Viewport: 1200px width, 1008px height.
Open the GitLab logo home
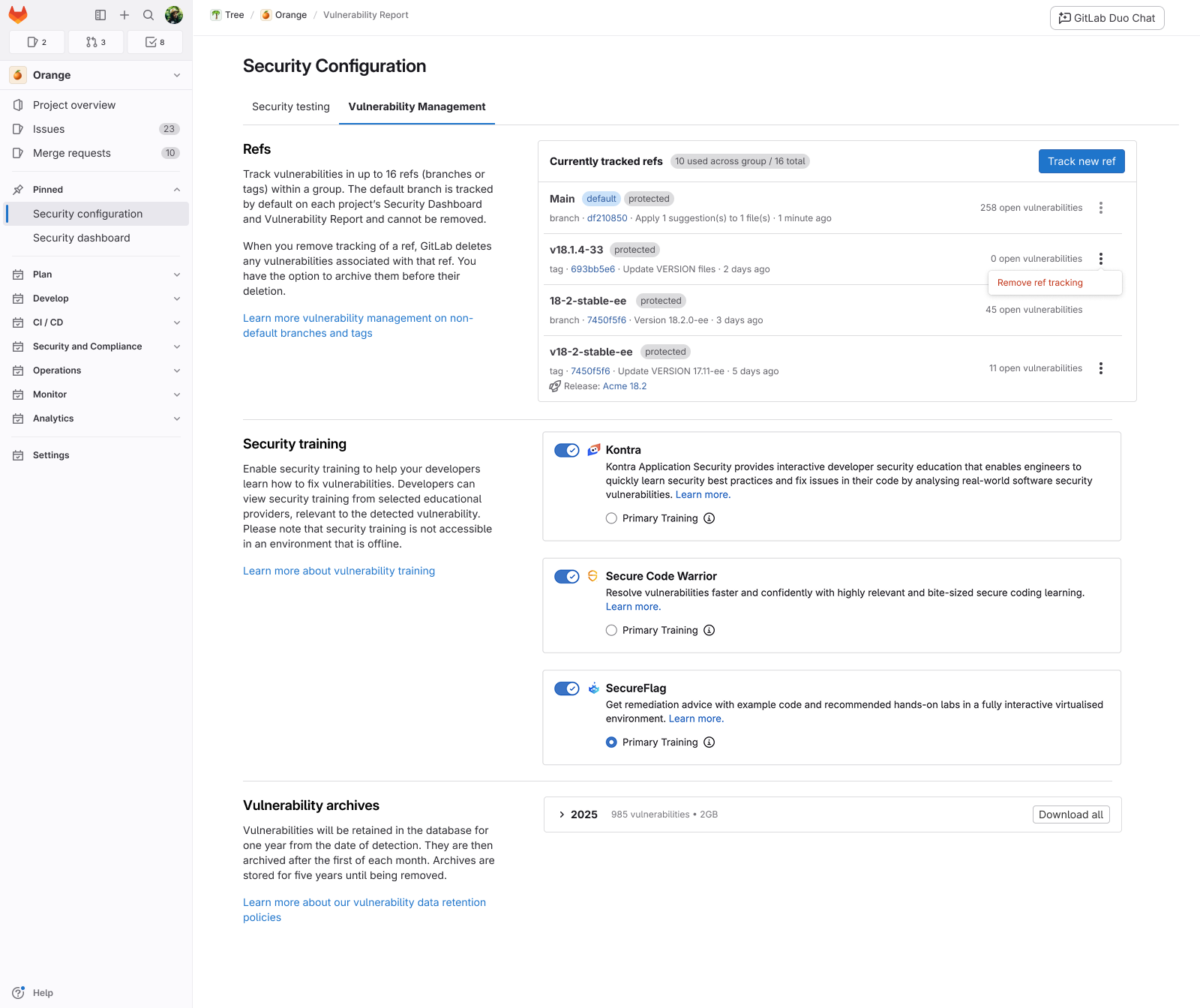18,15
